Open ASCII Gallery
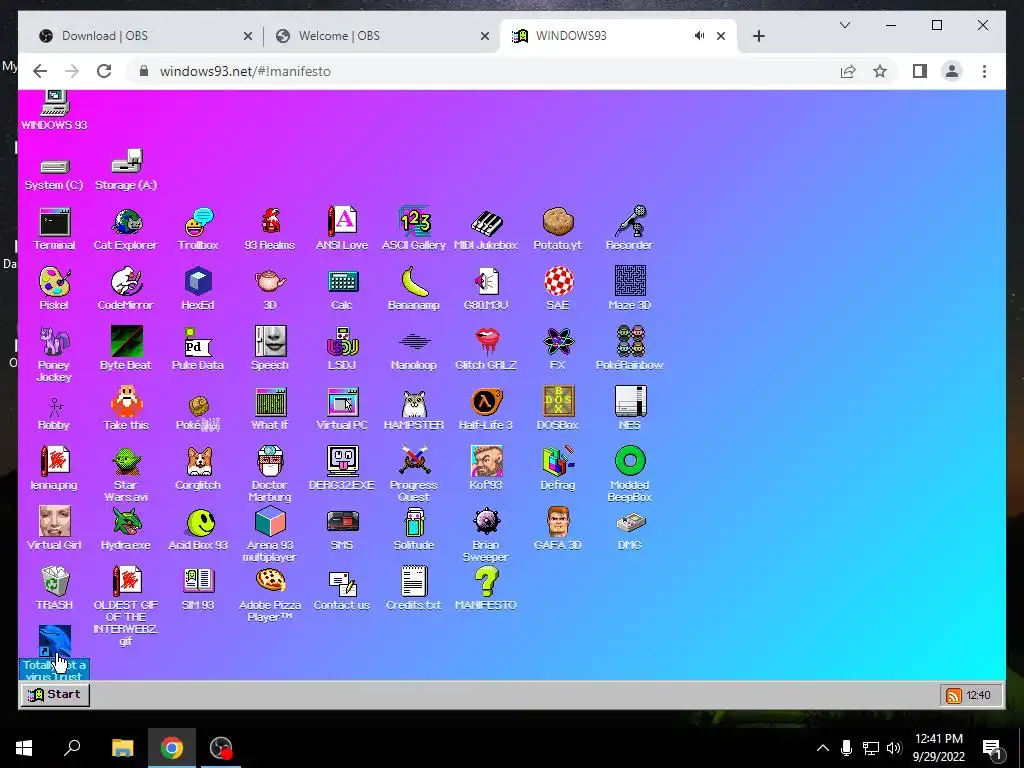Image resolution: width=1024 pixels, height=768 pixels. (x=413, y=229)
